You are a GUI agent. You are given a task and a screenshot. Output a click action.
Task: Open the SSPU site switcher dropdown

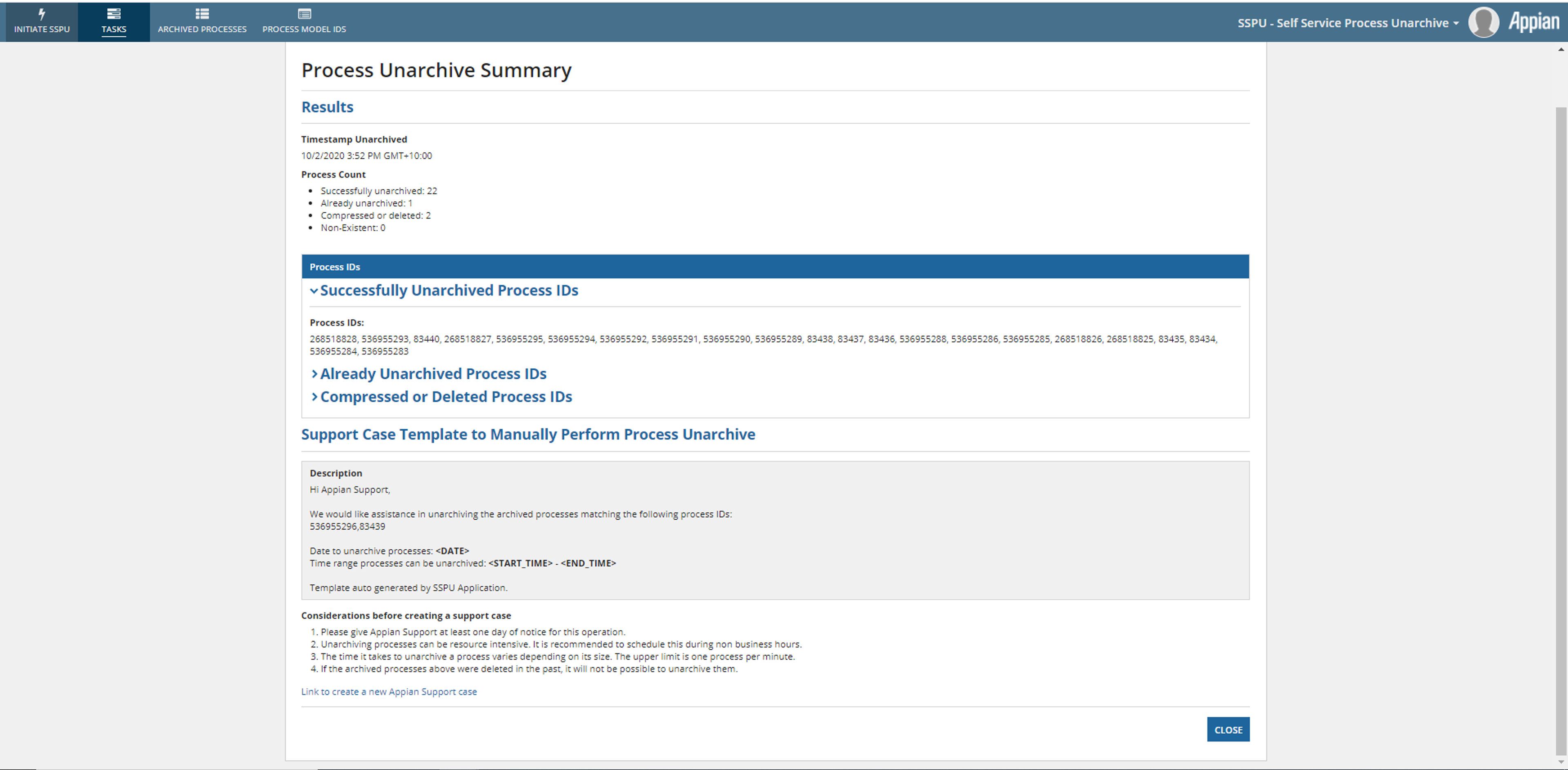pyautogui.click(x=1347, y=23)
